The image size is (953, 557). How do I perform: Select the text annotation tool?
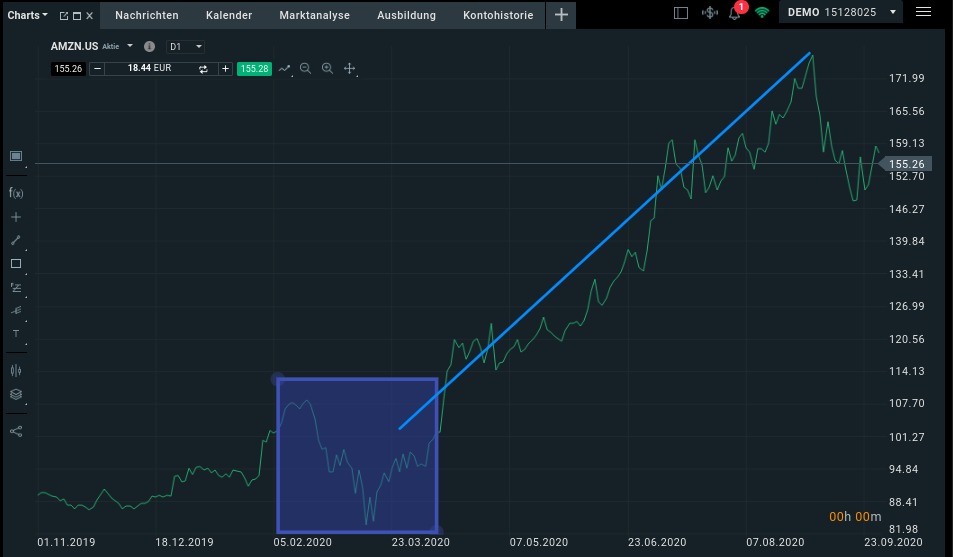(16, 334)
